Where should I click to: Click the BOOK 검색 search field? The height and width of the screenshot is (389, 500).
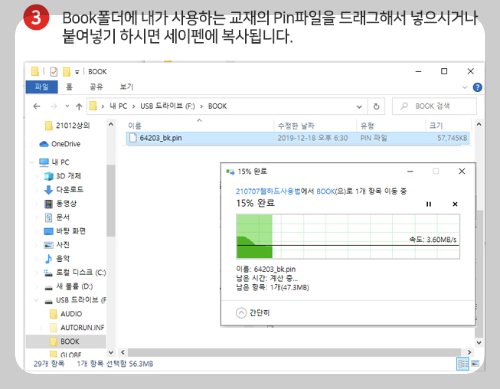click(x=434, y=106)
